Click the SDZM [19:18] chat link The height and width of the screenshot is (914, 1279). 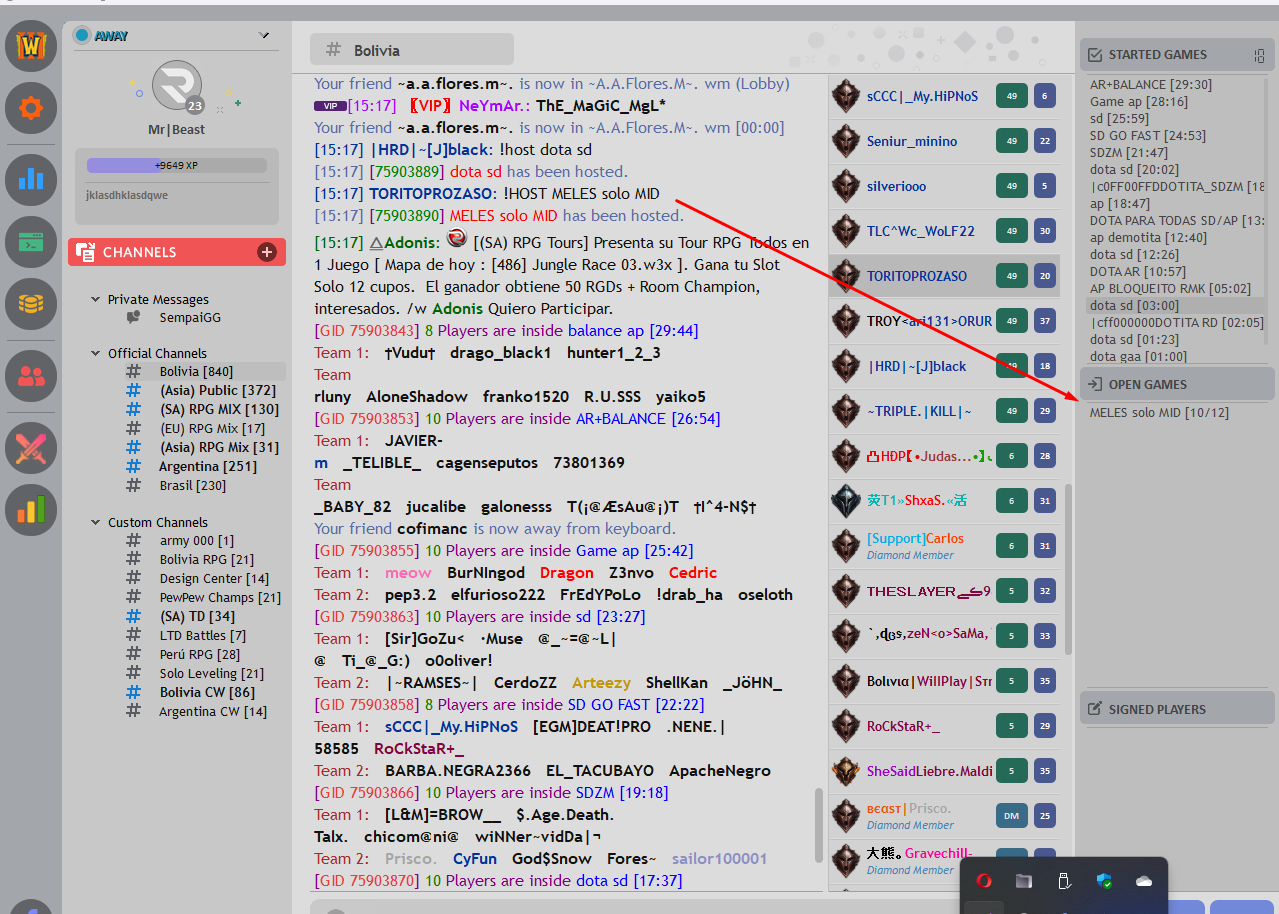[x=622, y=792]
